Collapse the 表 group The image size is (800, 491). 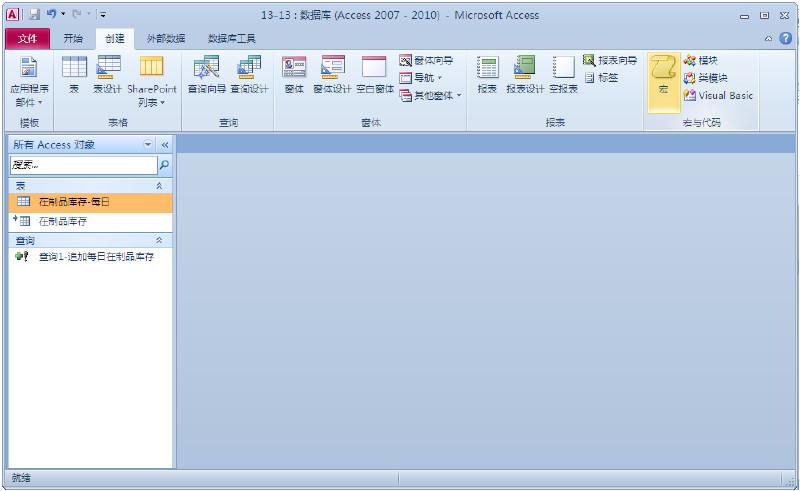click(159, 186)
